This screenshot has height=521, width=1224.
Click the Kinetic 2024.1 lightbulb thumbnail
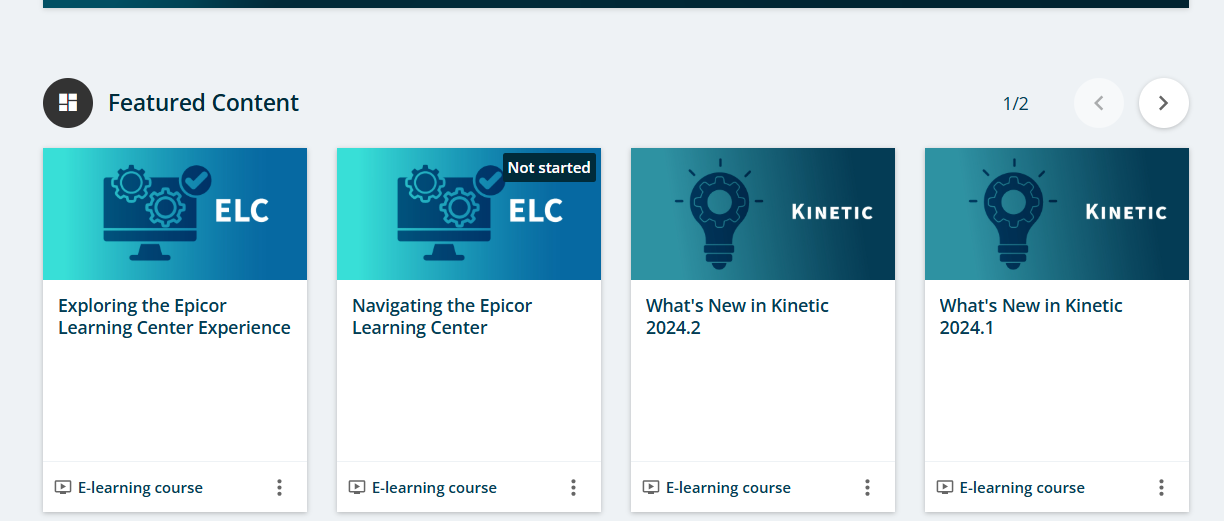pyautogui.click(x=1057, y=214)
